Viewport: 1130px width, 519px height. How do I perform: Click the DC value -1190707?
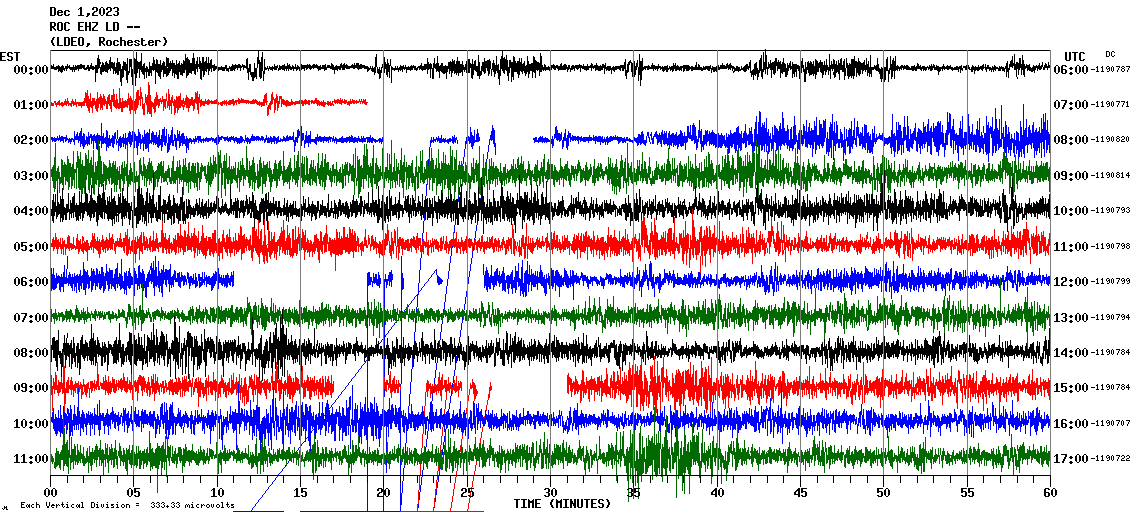(x=1109, y=423)
